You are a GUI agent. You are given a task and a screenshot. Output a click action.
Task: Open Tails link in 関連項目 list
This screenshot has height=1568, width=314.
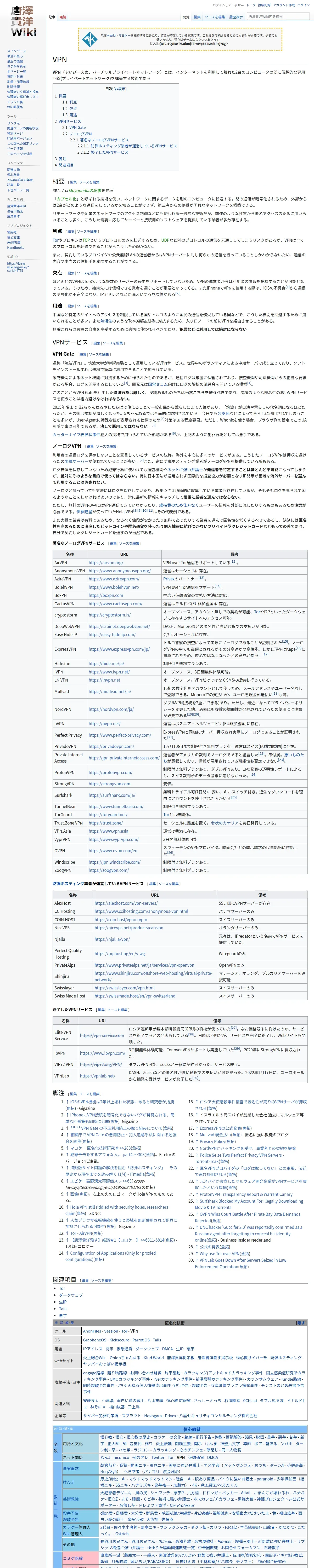[63, 1309]
